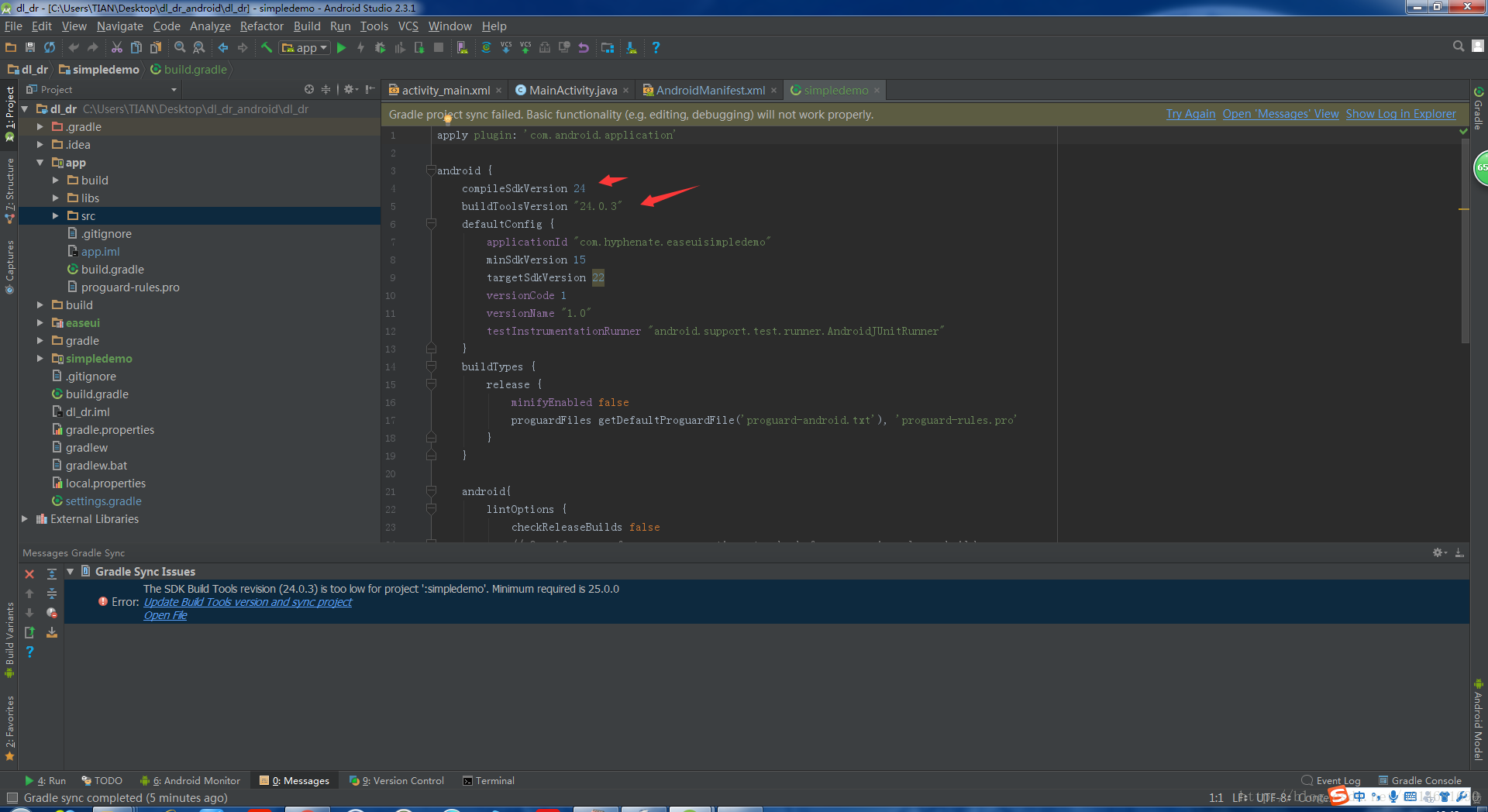Viewport: 1488px width, 812px height.
Task: Open the app run configuration dropdown
Action: tap(305, 47)
